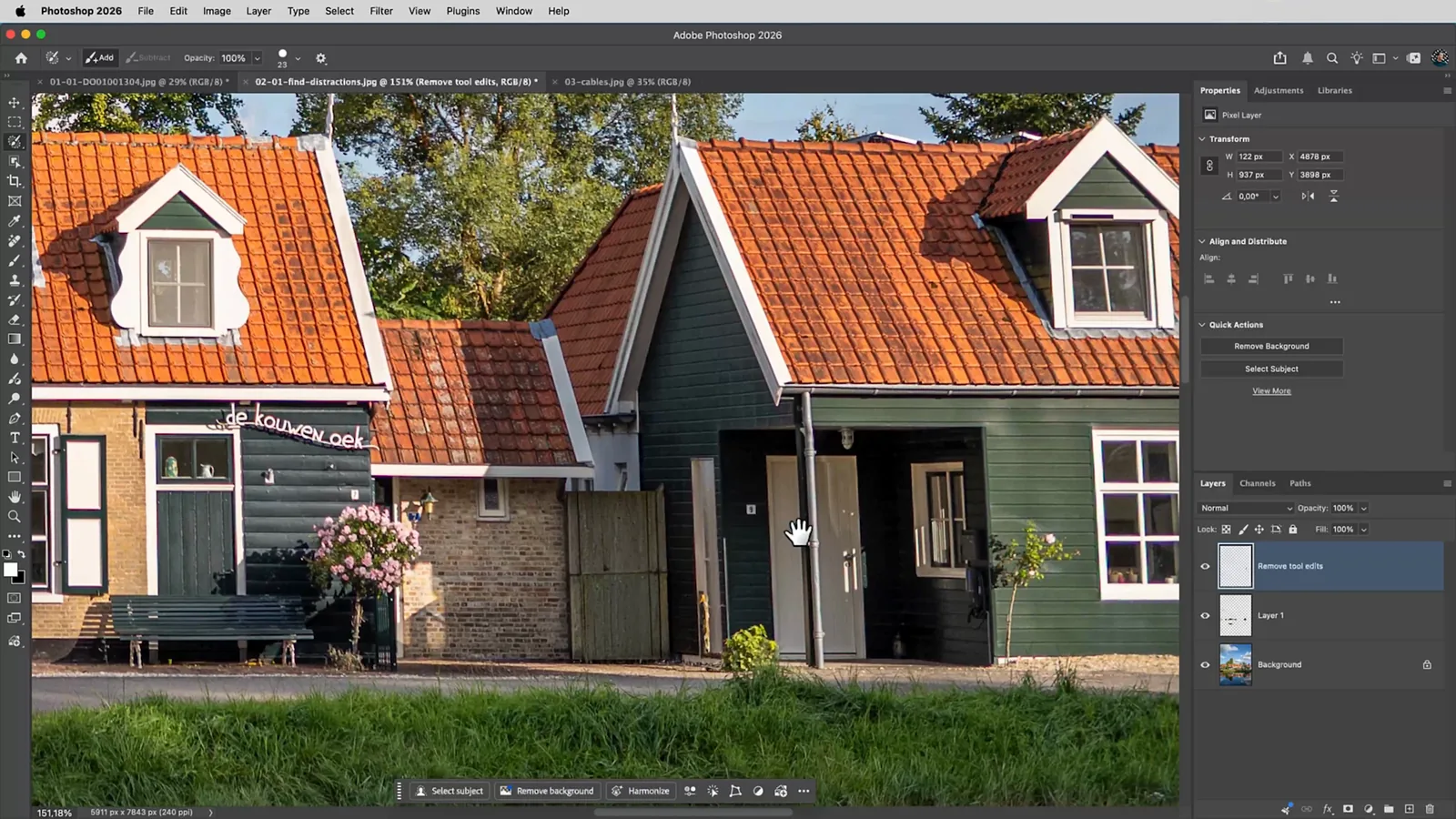Open the Apple menu
The image size is (1456, 819).
pos(20,11)
